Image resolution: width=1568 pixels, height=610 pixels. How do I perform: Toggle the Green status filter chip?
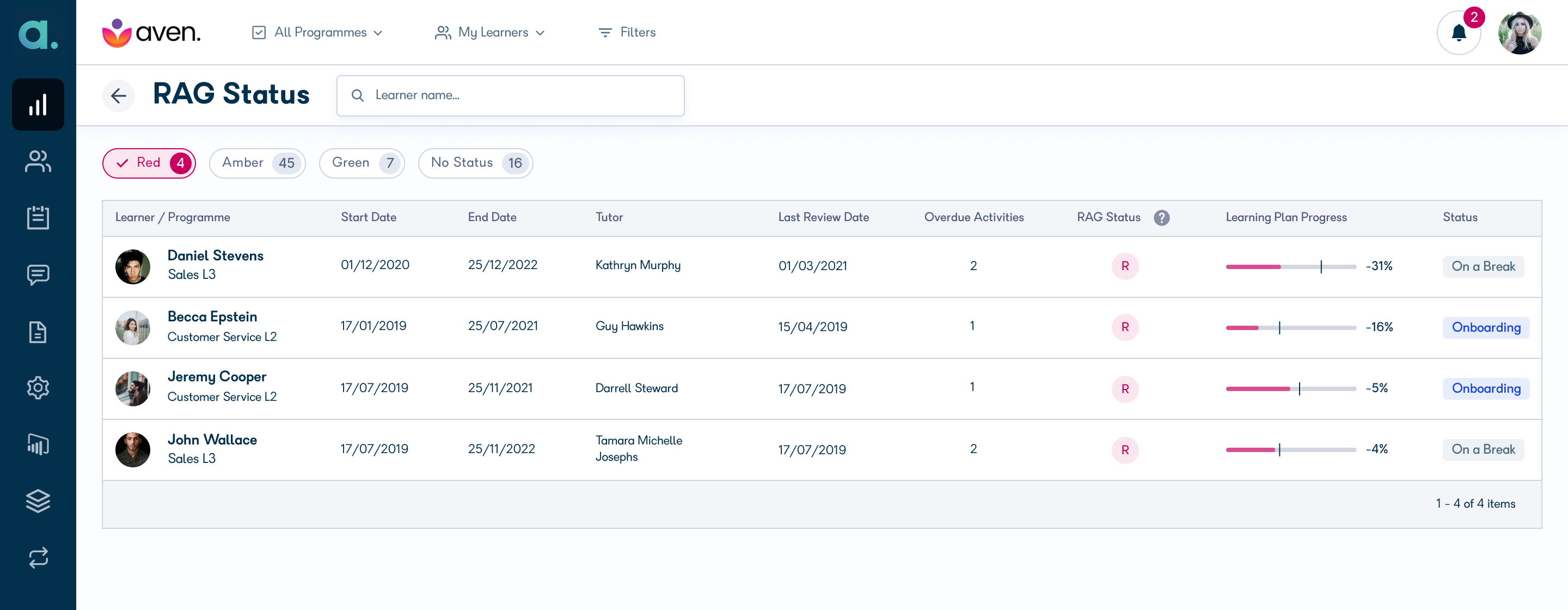tap(362, 163)
